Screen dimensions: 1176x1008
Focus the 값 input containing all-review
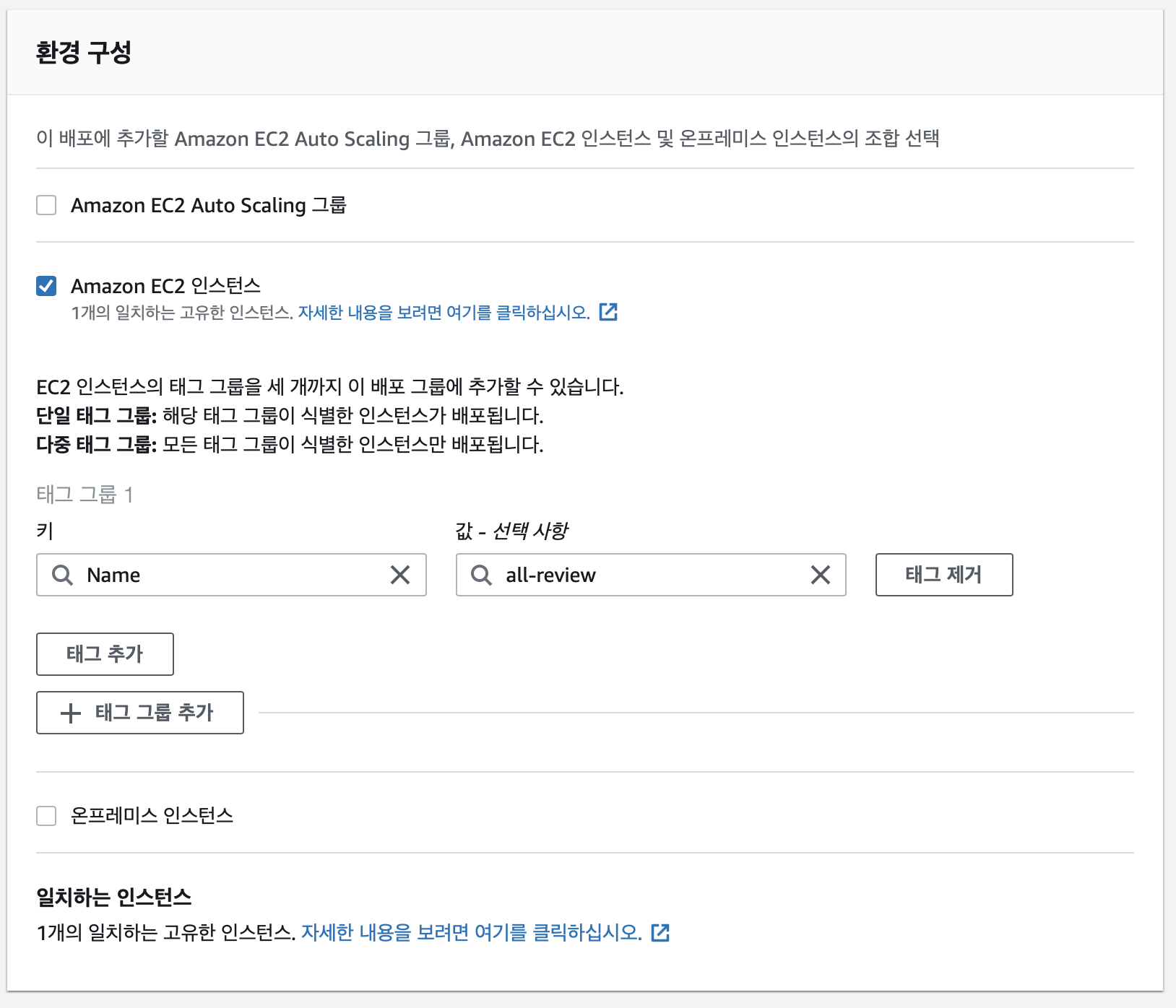tap(651, 575)
